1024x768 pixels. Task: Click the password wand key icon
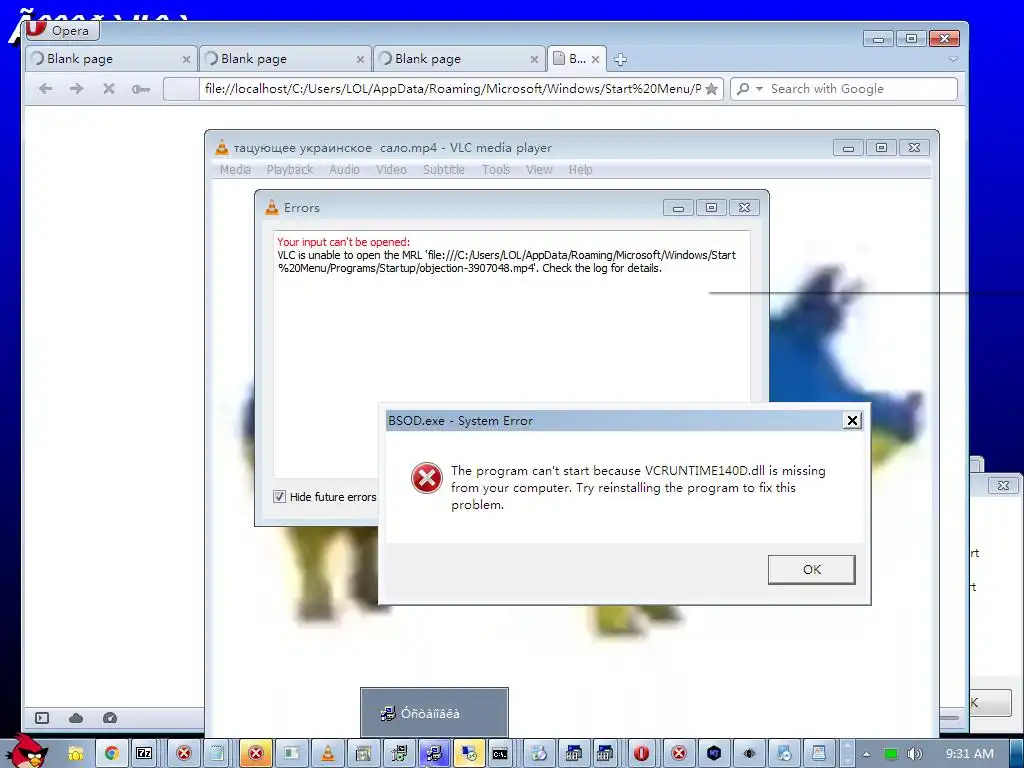[x=140, y=89]
